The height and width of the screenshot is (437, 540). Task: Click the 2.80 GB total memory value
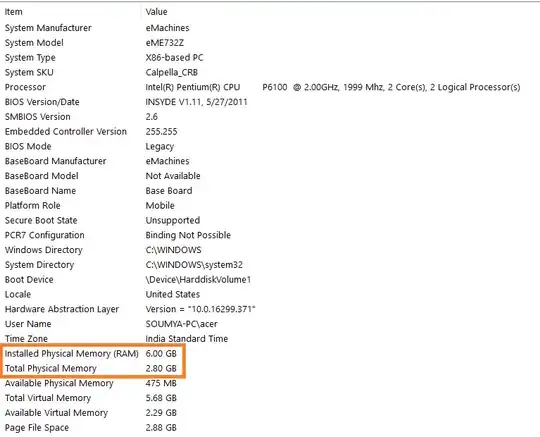point(161,368)
